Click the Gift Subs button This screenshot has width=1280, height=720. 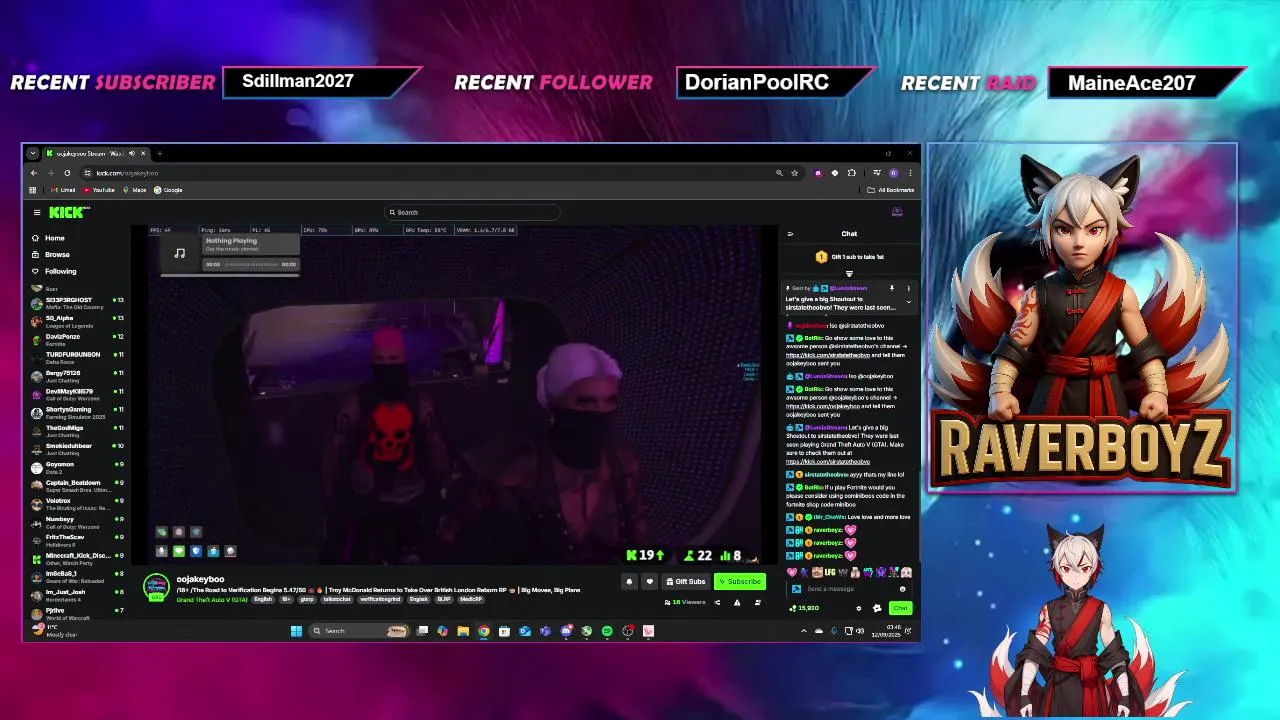pyautogui.click(x=686, y=582)
